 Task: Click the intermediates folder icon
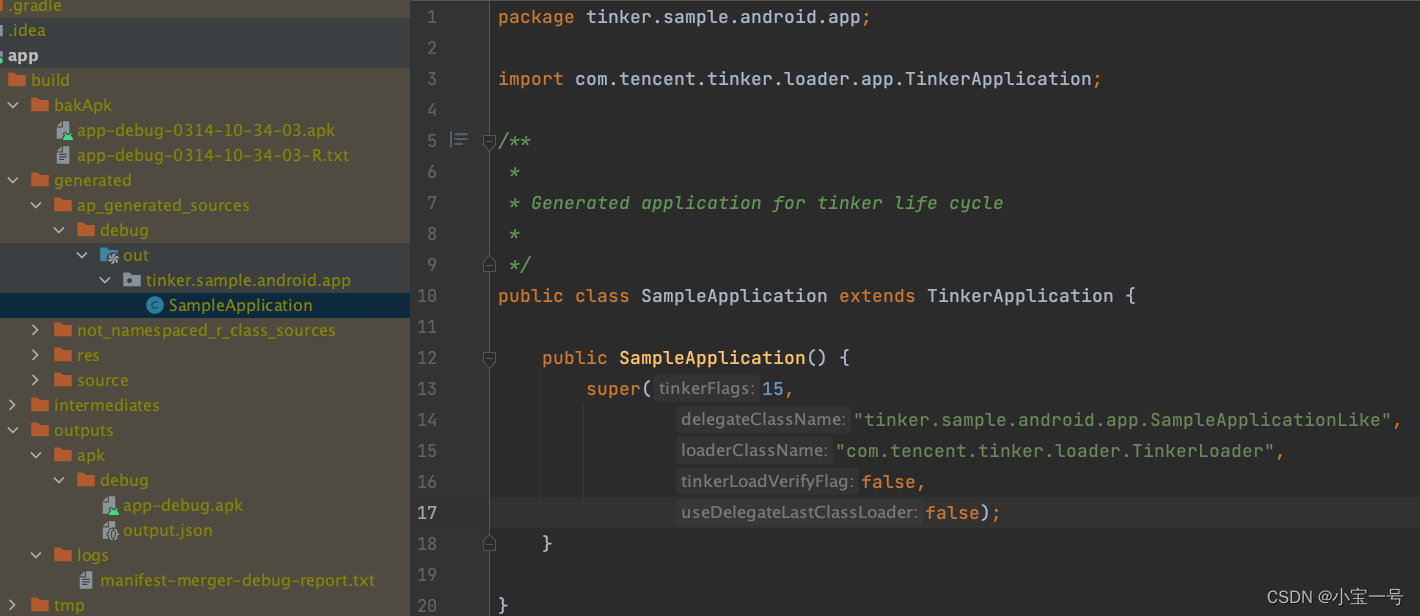point(40,405)
